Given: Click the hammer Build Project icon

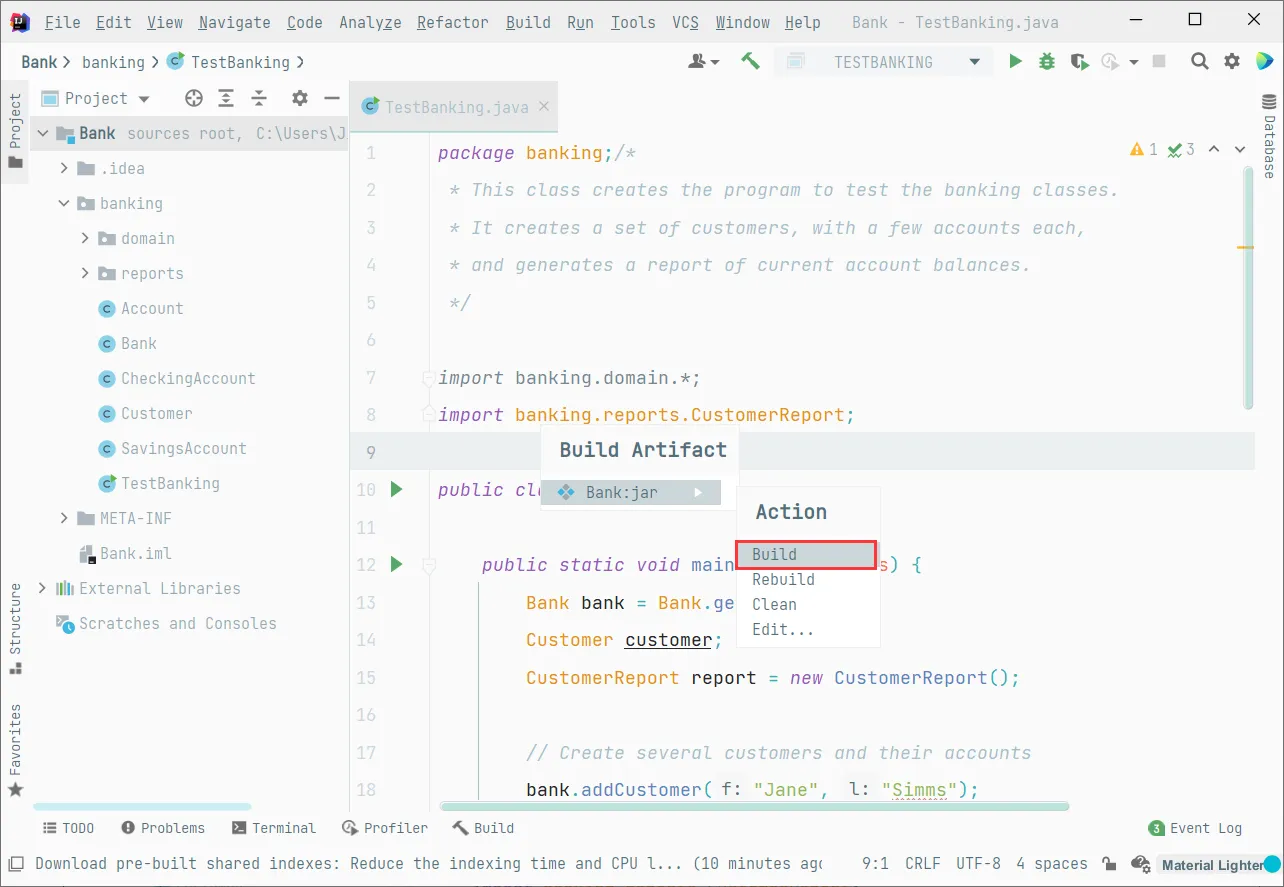Looking at the screenshot, I should (750, 61).
